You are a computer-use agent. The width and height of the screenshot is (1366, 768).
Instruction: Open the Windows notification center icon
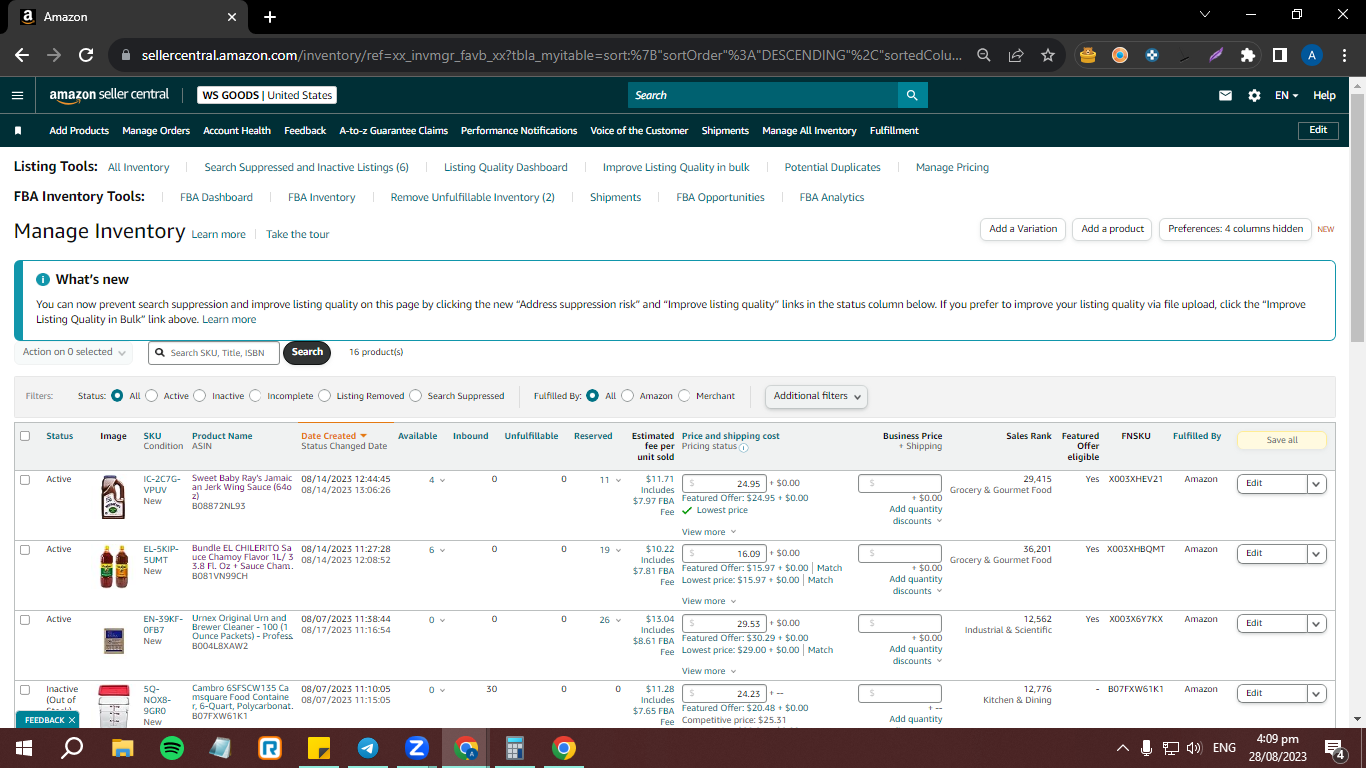(1334, 747)
